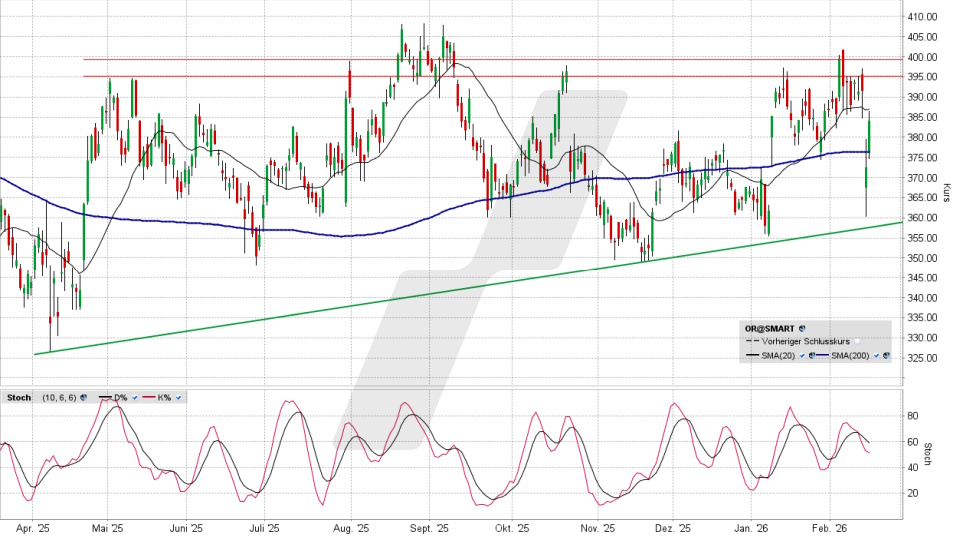Click the Stoch (10, 6, 6) settings icon
The width and height of the screenshot is (960, 540).
(83, 398)
